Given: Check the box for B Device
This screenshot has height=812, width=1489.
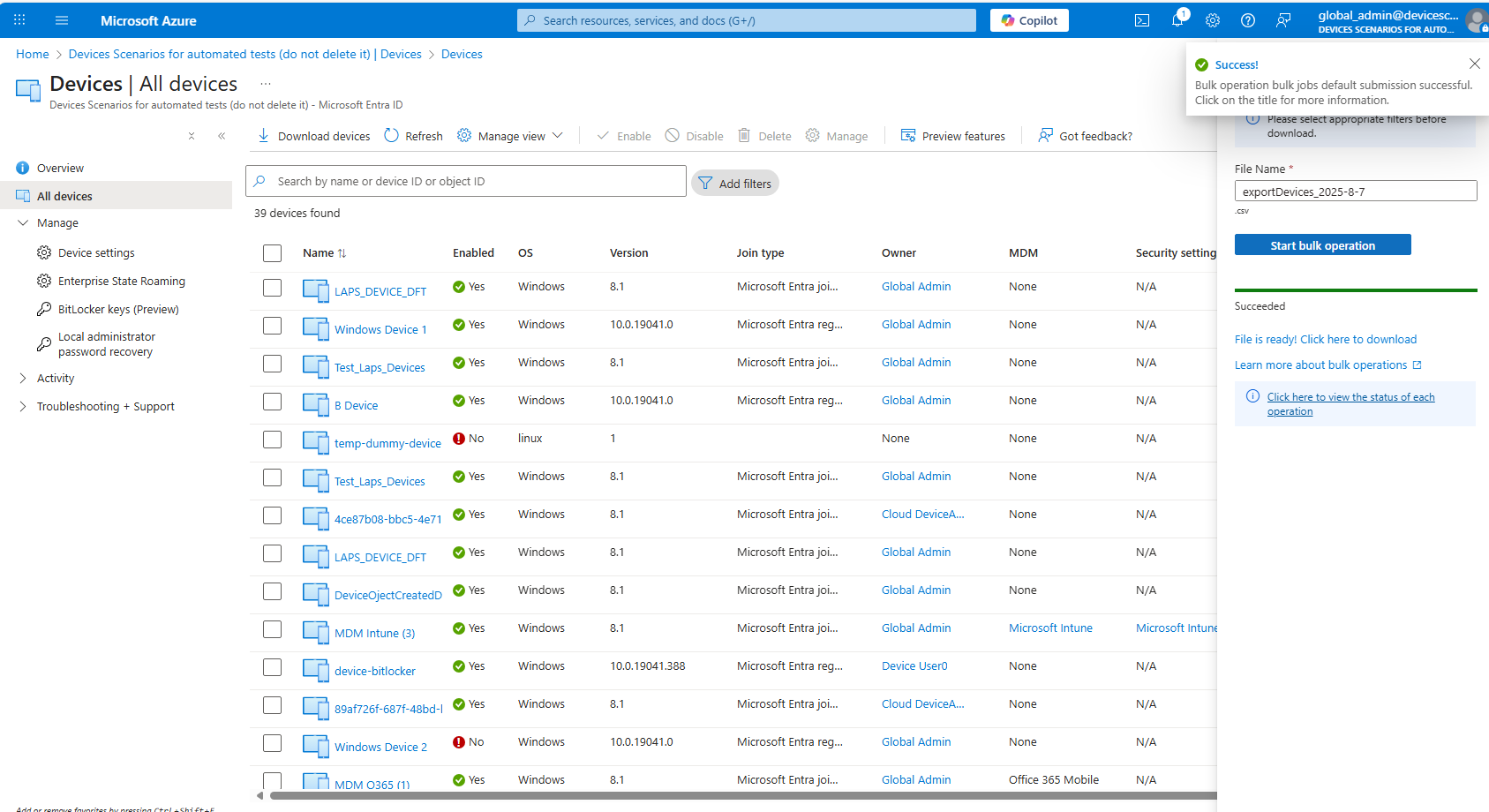Looking at the screenshot, I should tap(272, 402).
